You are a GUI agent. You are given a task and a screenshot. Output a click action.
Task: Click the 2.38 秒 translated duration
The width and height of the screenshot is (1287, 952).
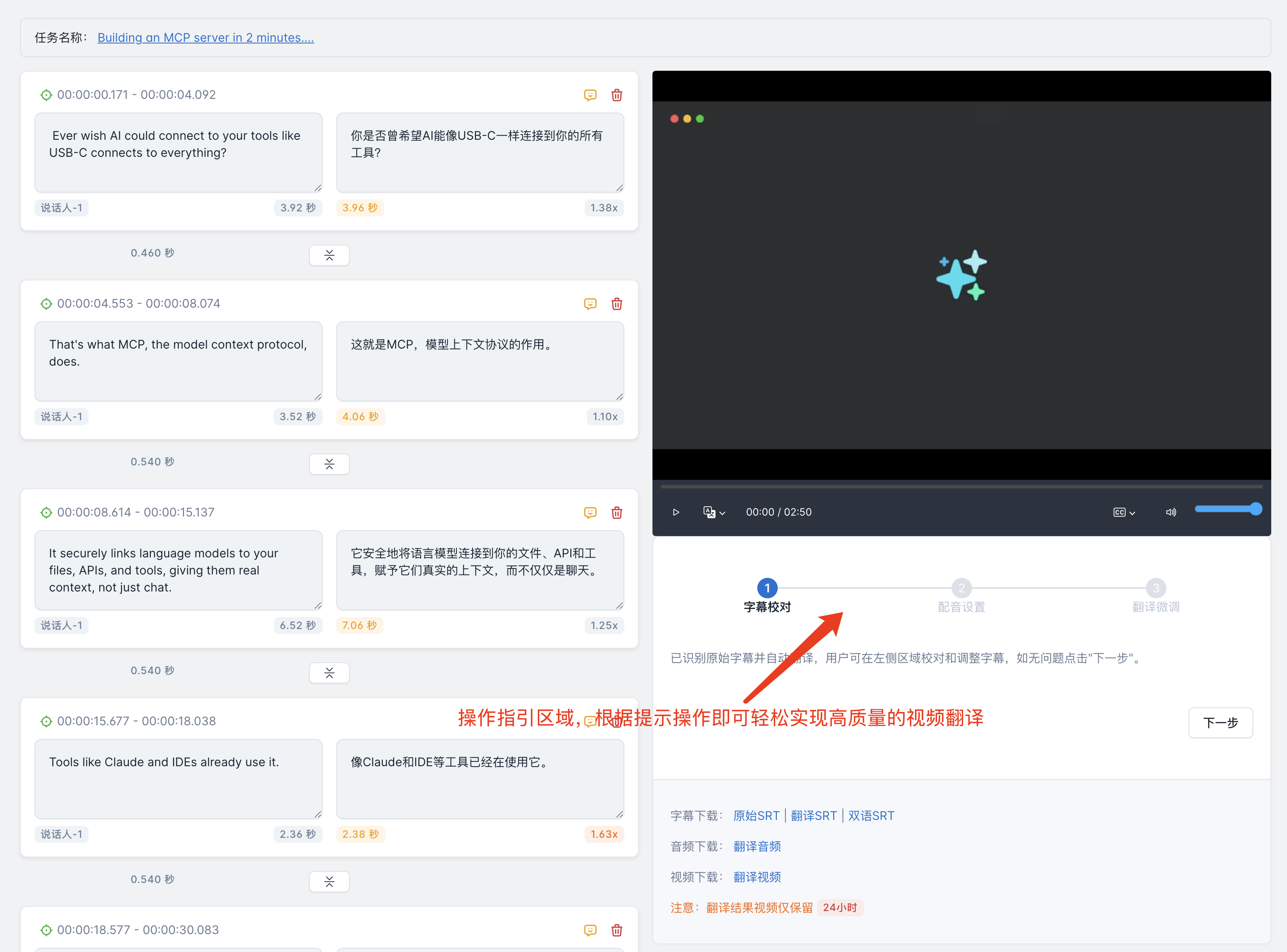tap(361, 834)
